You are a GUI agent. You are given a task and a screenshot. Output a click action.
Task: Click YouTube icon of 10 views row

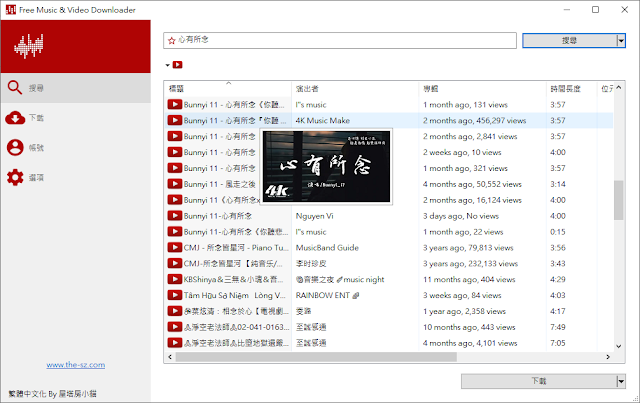tap(175, 152)
